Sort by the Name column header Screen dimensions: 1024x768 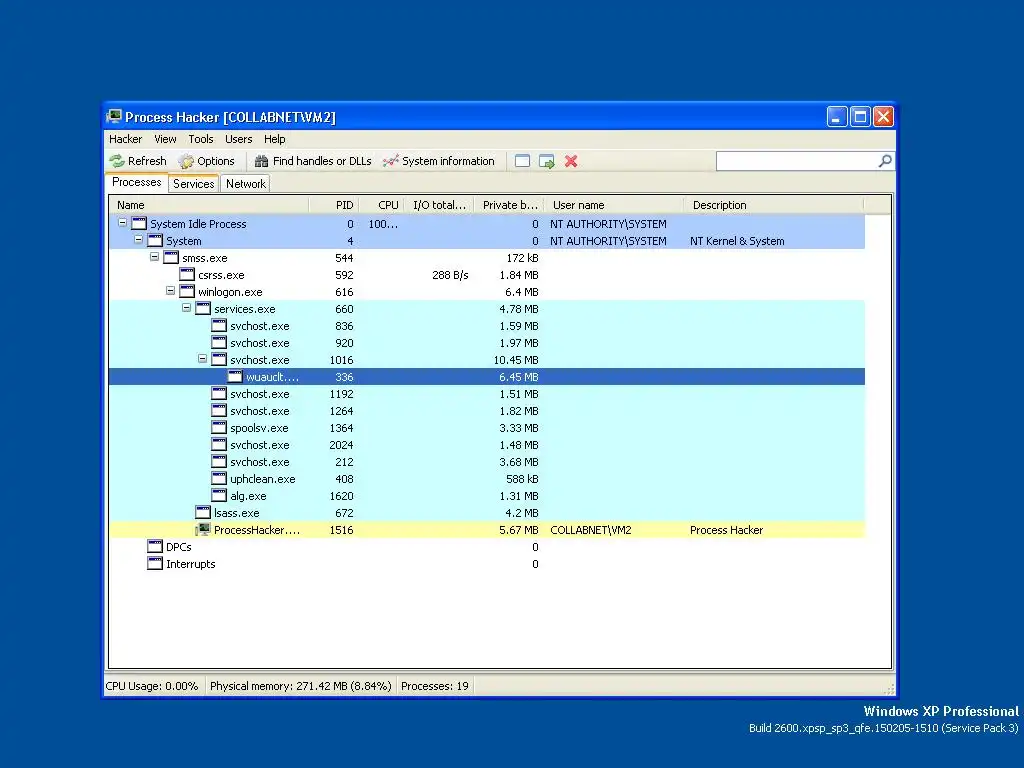coord(209,205)
